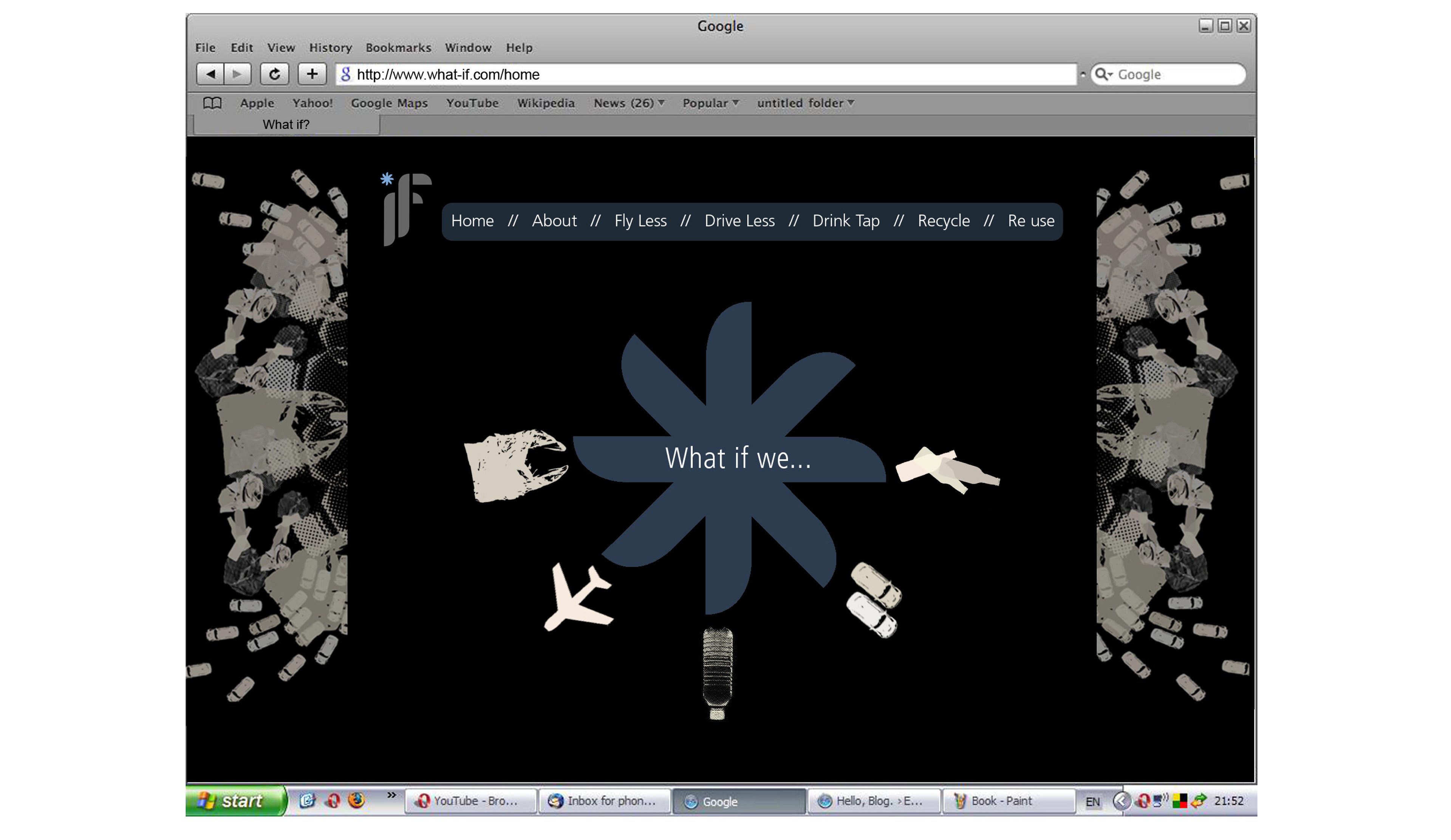Open the Popular bookmarks dropdown
The width and height of the screenshot is (1451, 840).
click(x=710, y=103)
